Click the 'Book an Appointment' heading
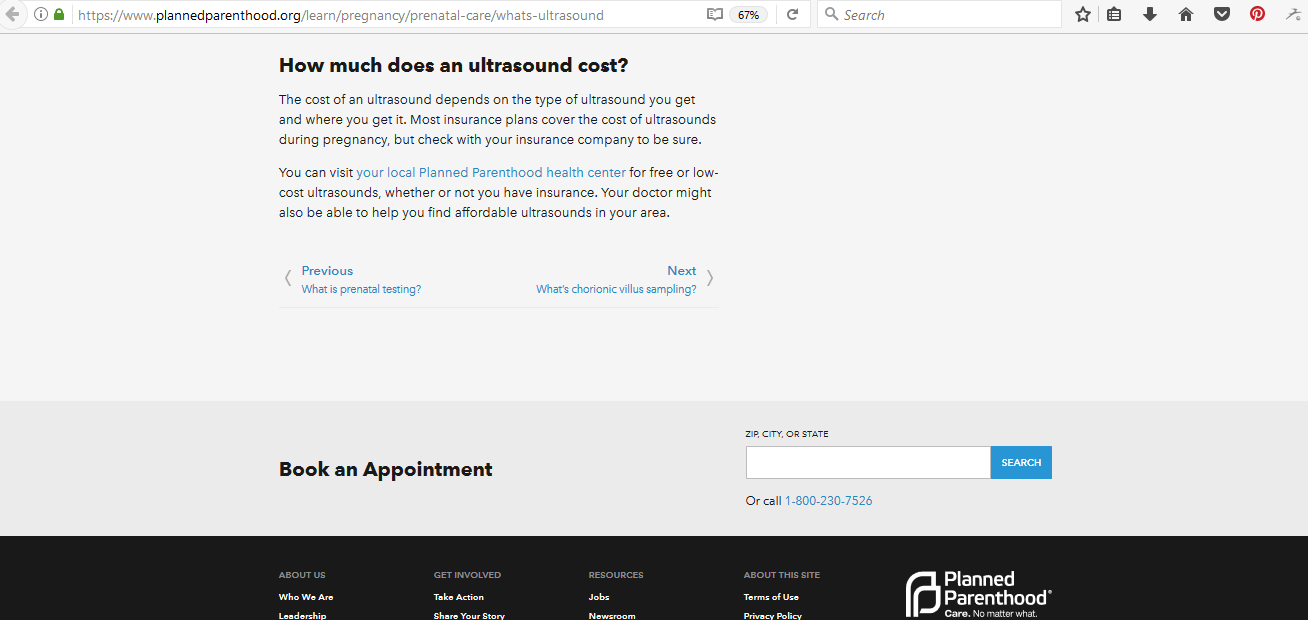 [x=386, y=469]
